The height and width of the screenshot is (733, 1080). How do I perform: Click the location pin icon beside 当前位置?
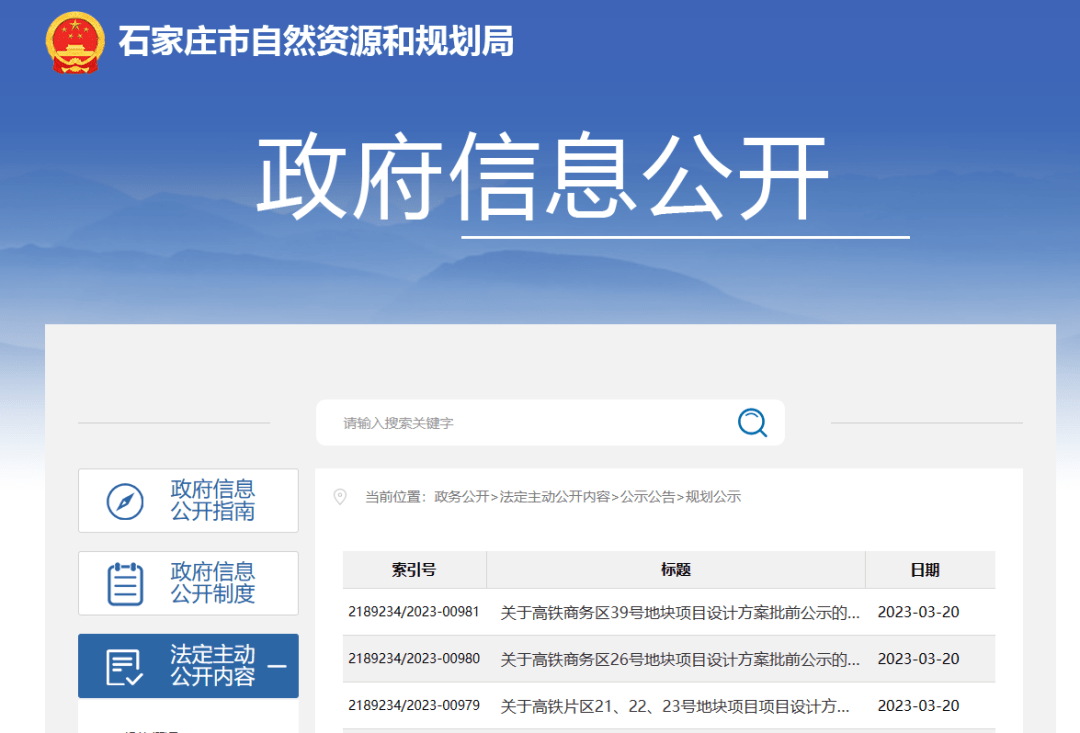point(340,497)
